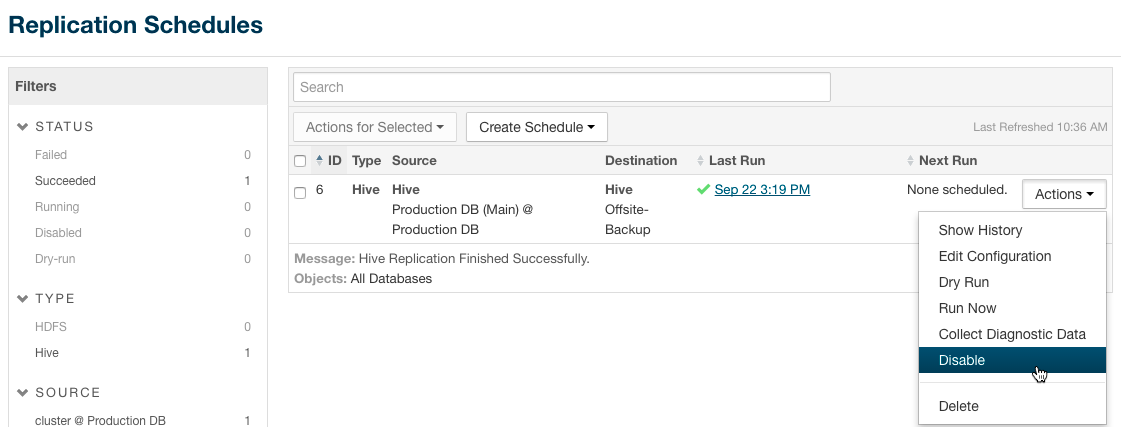Viewport: 1121px width, 427px height.
Task: Click the green success checkmark icon
Action: (x=703, y=189)
